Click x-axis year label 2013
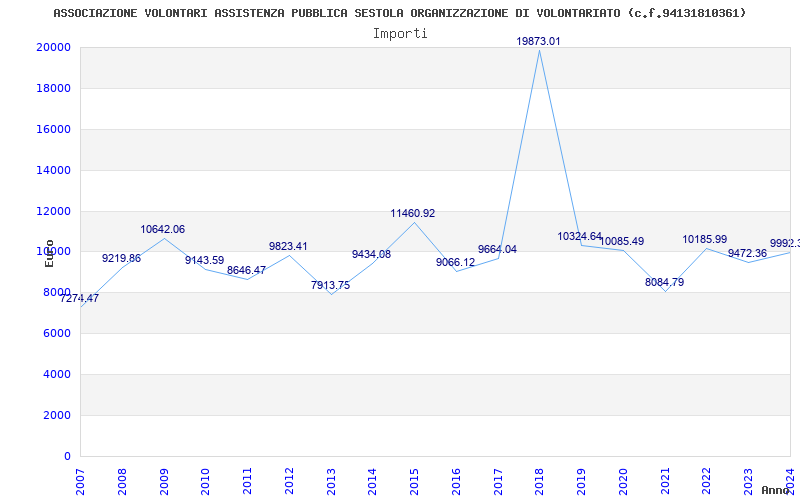The width and height of the screenshot is (800, 500). click(x=331, y=482)
